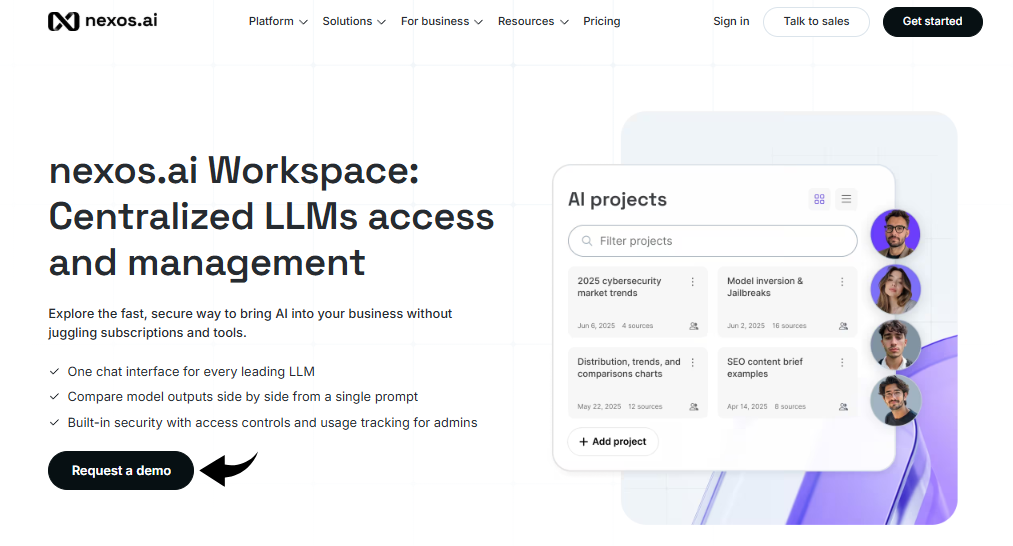This screenshot has width=1013, height=546.
Task: Expand the Resources menu
Action: pos(533,21)
